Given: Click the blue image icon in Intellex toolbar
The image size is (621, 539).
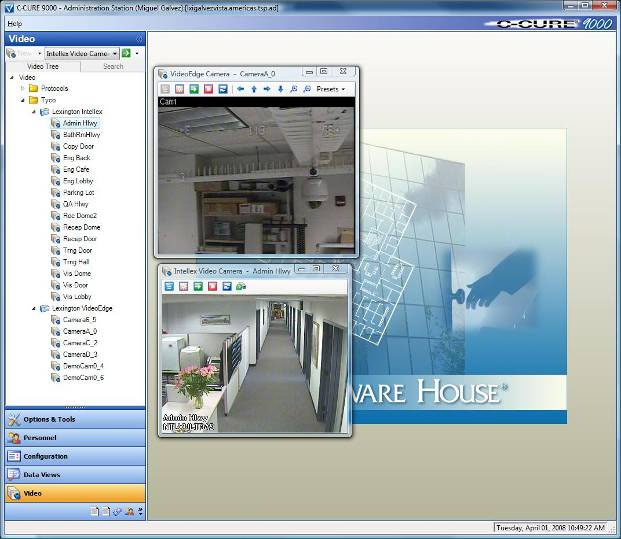Looking at the screenshot, I should click(227, 286).
